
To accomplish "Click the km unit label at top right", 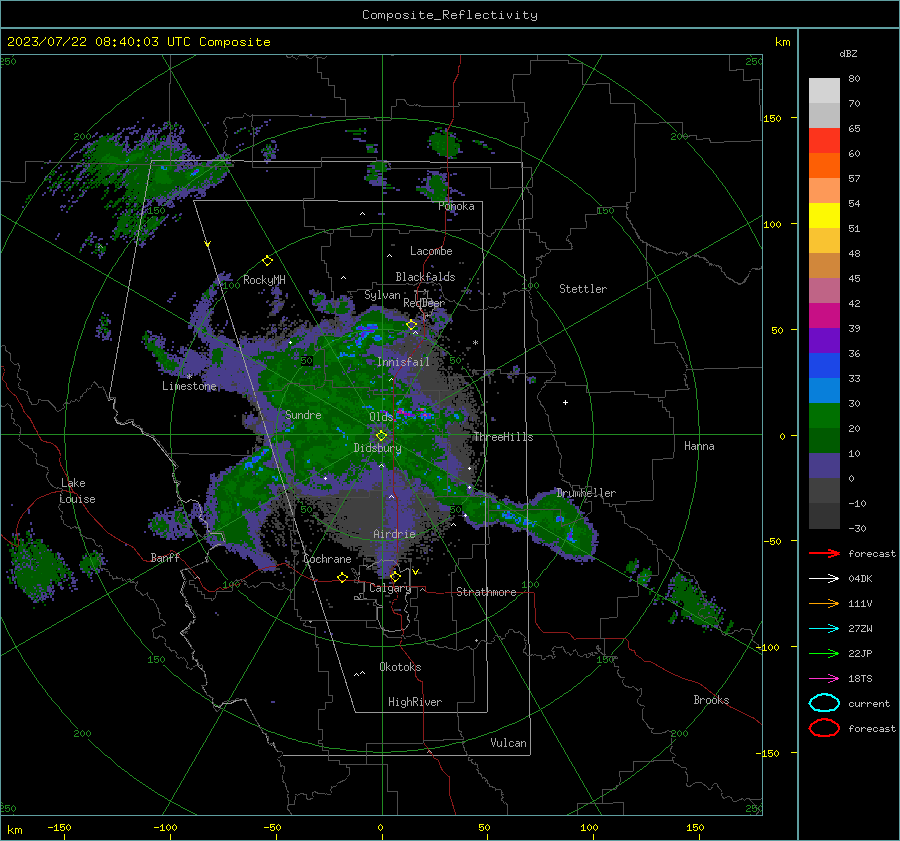I will 783,42.
